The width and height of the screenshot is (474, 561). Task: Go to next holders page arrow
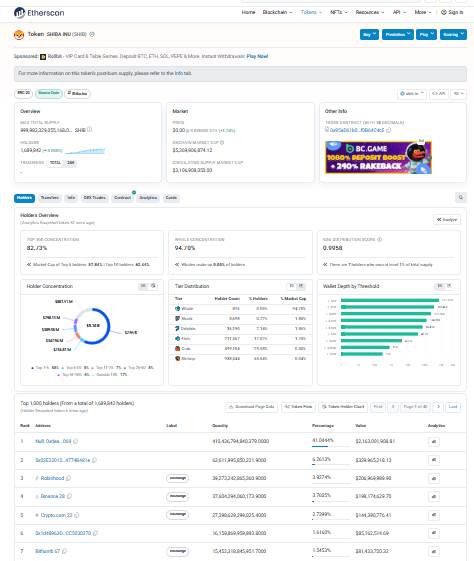point(438,407)
